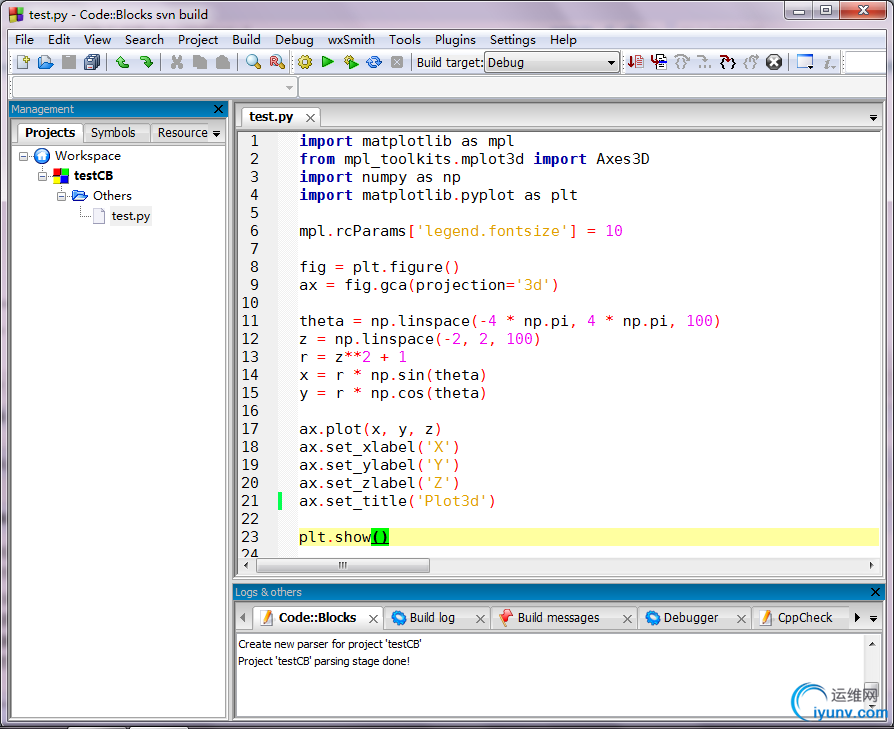The height and width of the screenshot is (729, 894).
Task: Click line 21 ax.set_title code line
Action: click(x=397, y=501)
